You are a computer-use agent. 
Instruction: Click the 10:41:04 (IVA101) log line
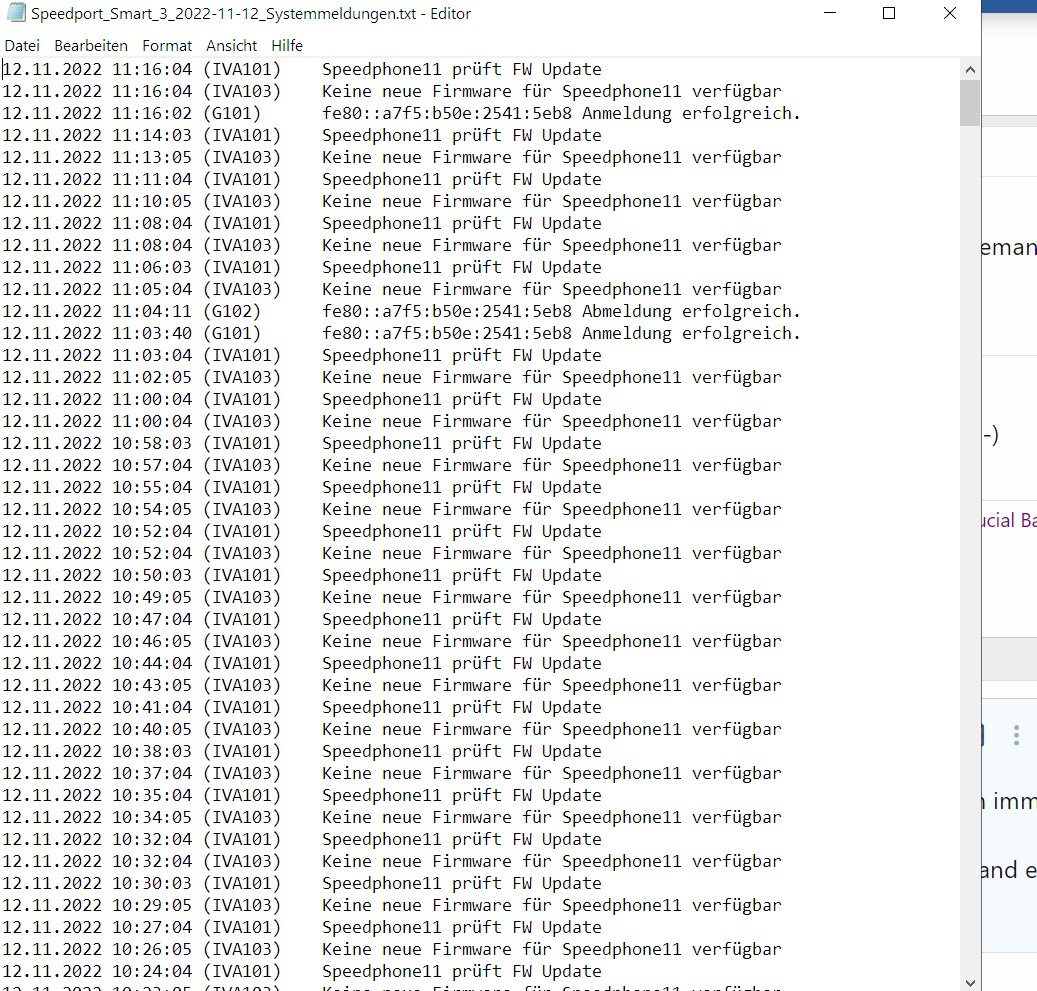coord(302,707)
